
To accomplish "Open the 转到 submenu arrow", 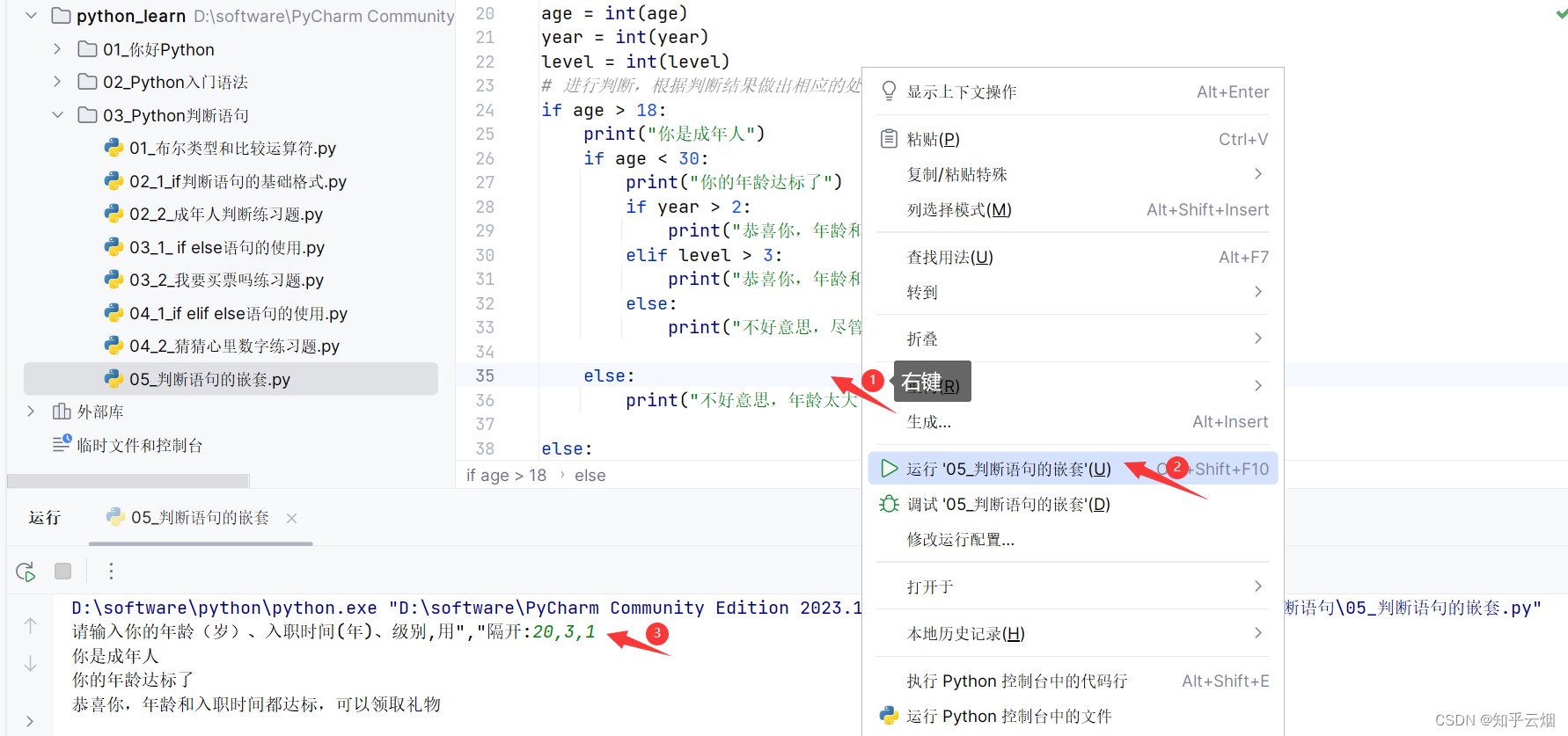I will tap(1258, 292).
